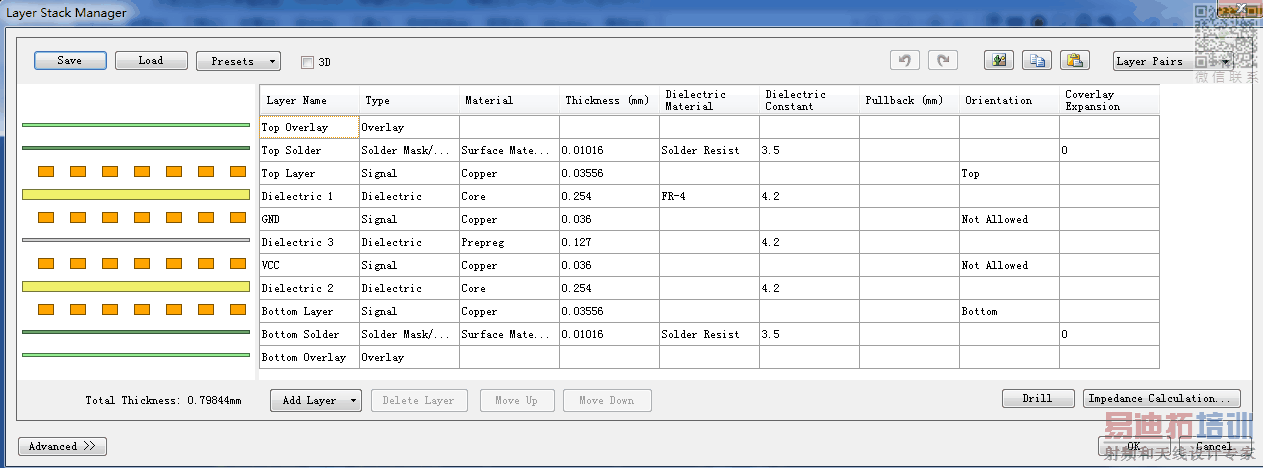Image resolution: width=1263 pixels, height=468 pixels.
Task: Select the Top Overlay layer name cell
Action: [309, 127]
